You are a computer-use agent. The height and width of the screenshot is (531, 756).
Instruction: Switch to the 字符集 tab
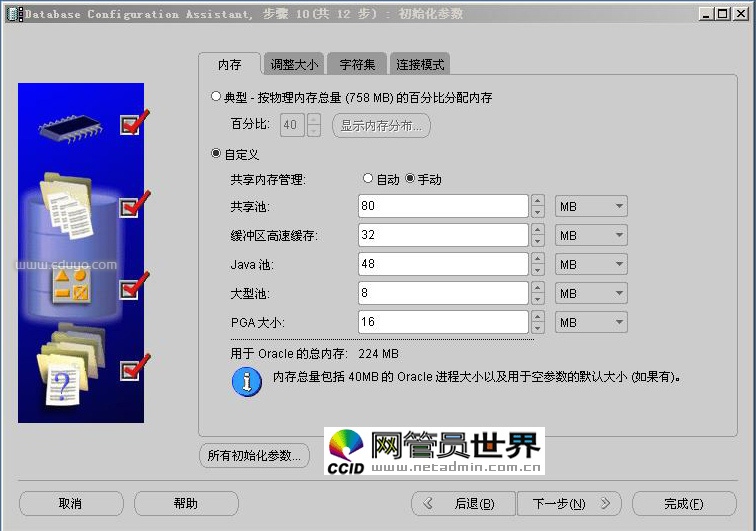(x=357, y=64)
